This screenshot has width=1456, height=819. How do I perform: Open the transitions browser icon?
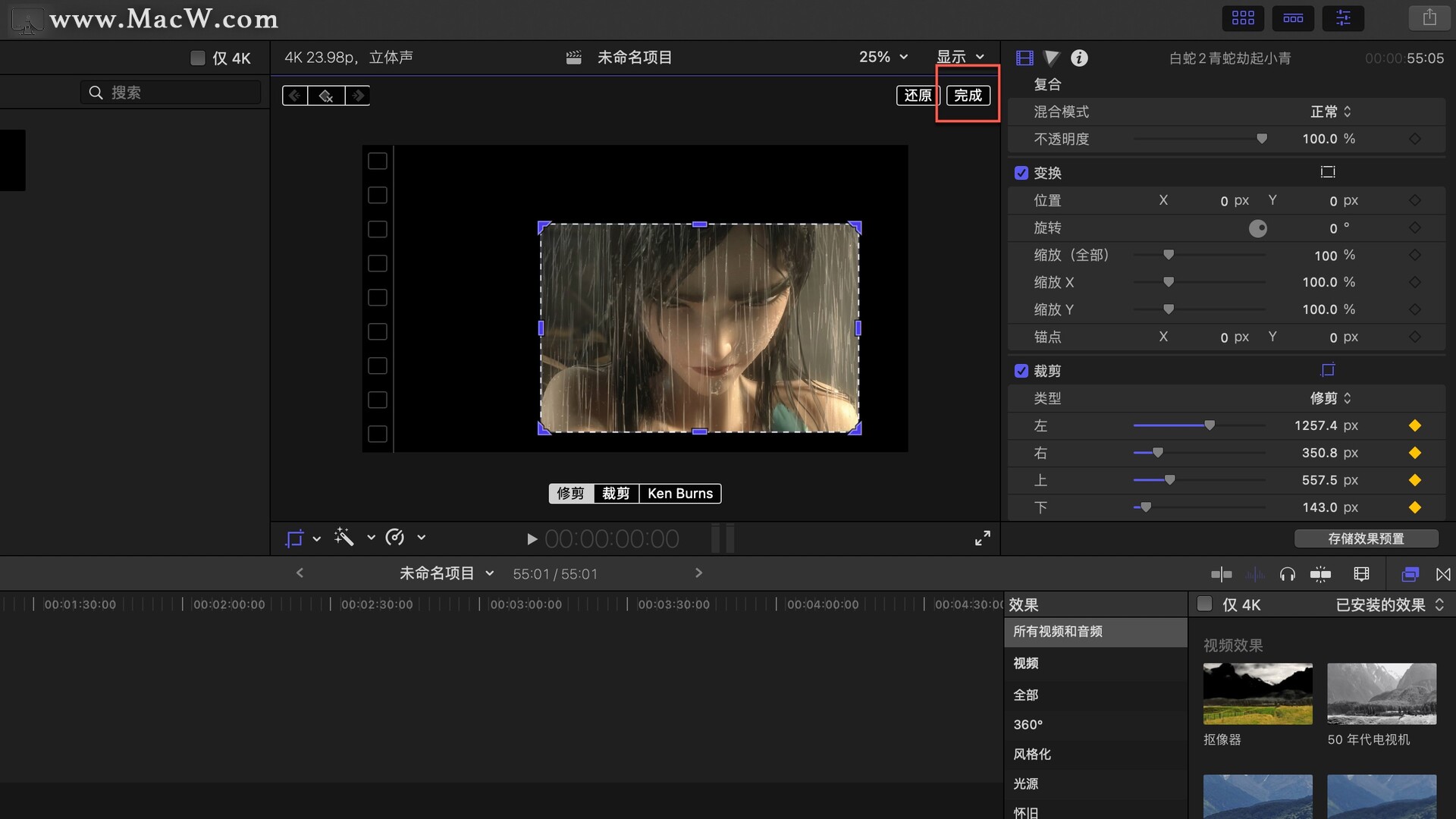coord(1443,574)
